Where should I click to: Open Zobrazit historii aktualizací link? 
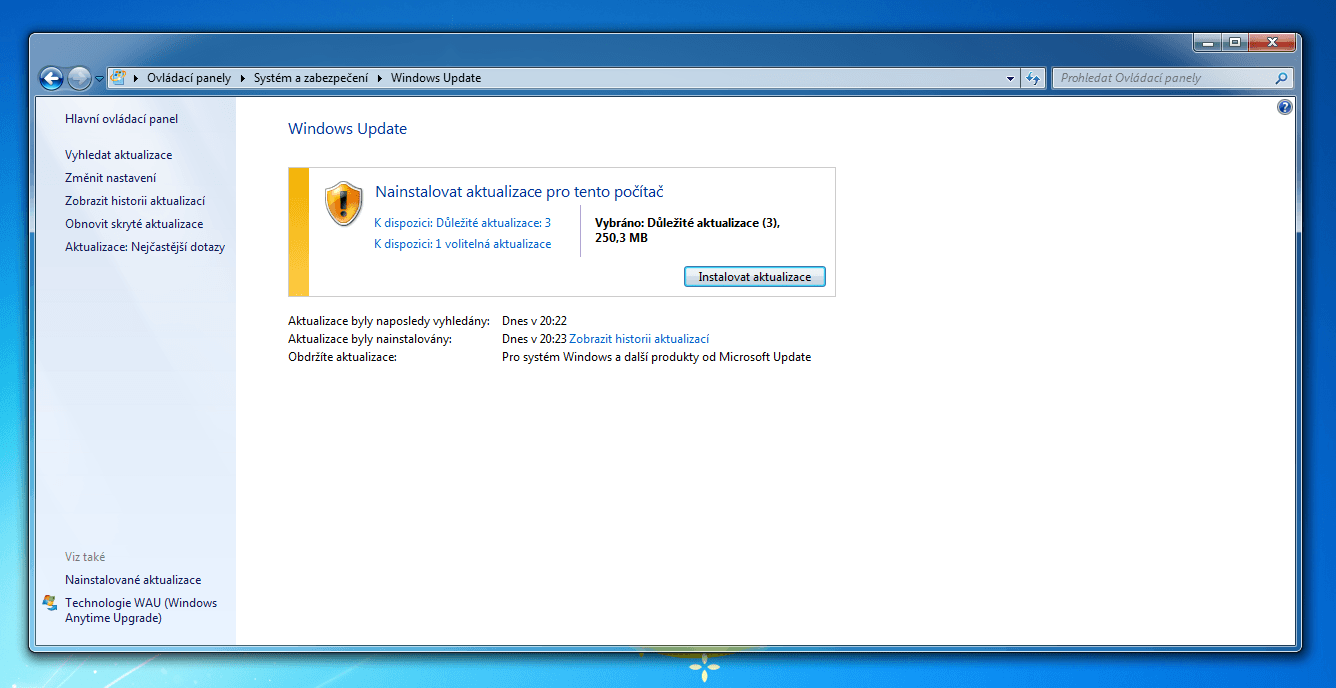(x=640, y=338)
